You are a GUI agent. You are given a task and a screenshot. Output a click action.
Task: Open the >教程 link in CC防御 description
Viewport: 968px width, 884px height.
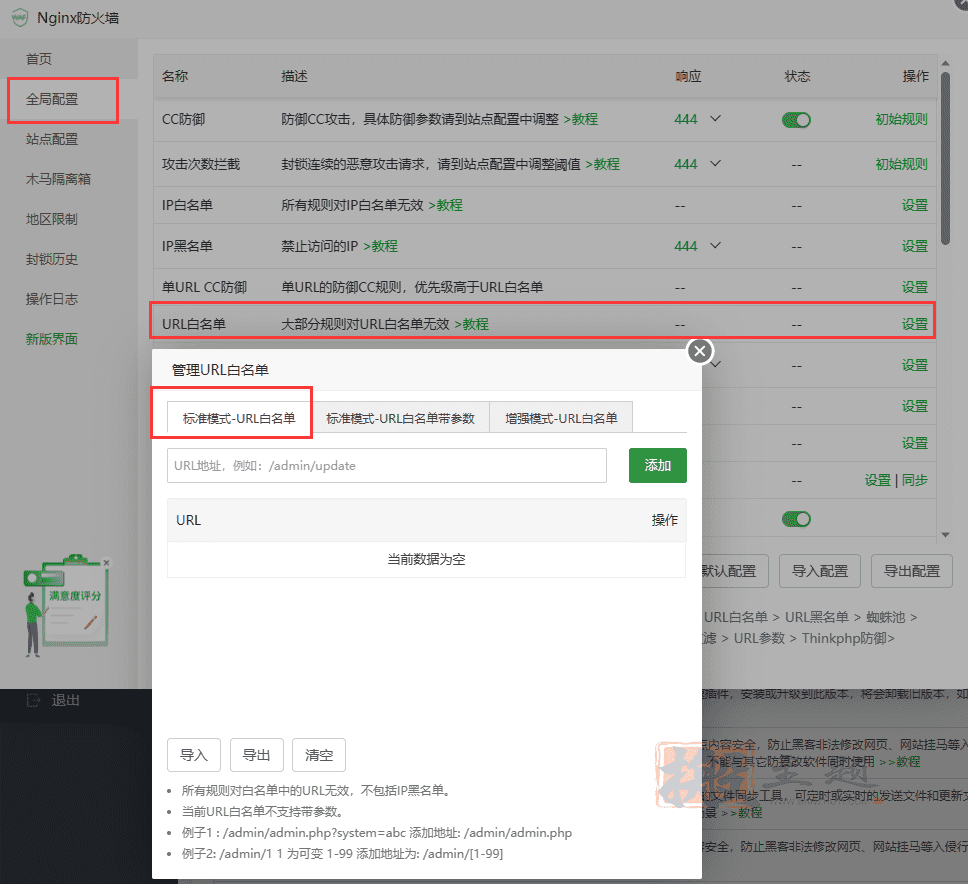point(581,119)
